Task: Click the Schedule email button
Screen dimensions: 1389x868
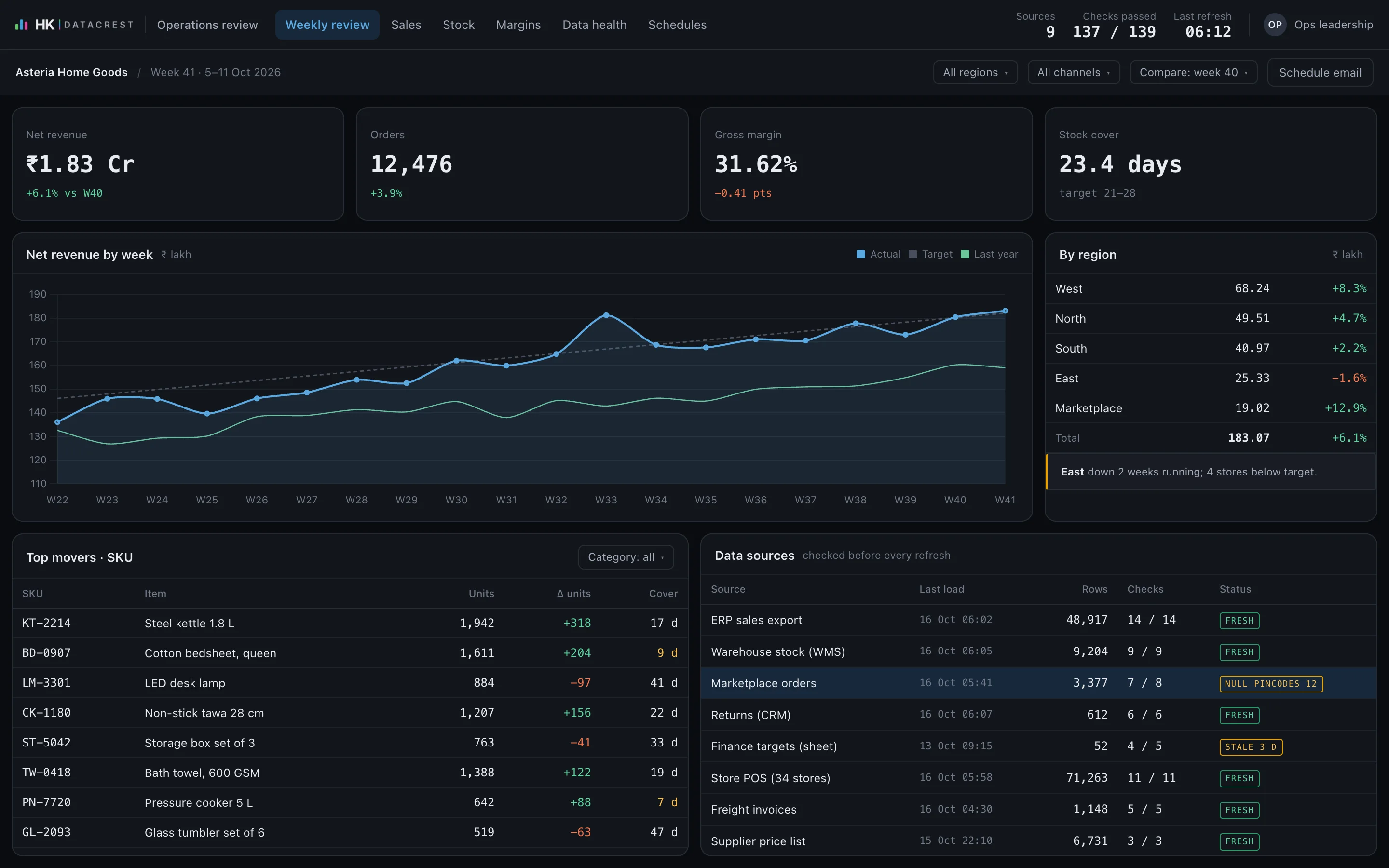Action: (1320, 72)
